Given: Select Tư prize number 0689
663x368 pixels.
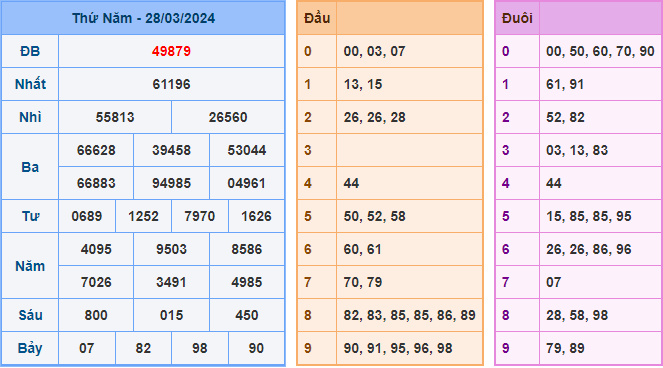Looking at the screenshot, I should pyautogui.click(x=87, y=216).
